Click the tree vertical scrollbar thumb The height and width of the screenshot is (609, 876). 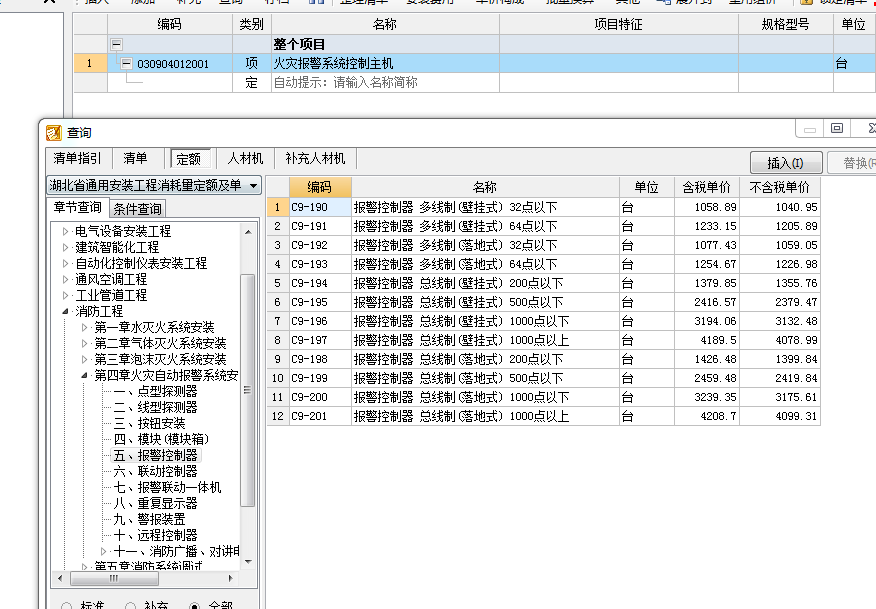click(x=247, y=390)
